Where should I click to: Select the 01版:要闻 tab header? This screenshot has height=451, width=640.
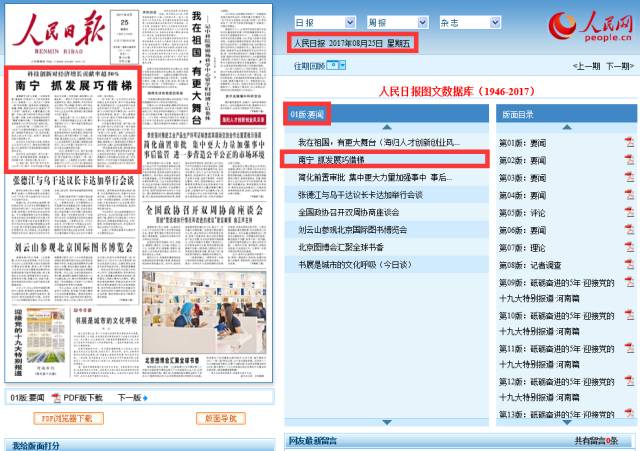point(307,114)
